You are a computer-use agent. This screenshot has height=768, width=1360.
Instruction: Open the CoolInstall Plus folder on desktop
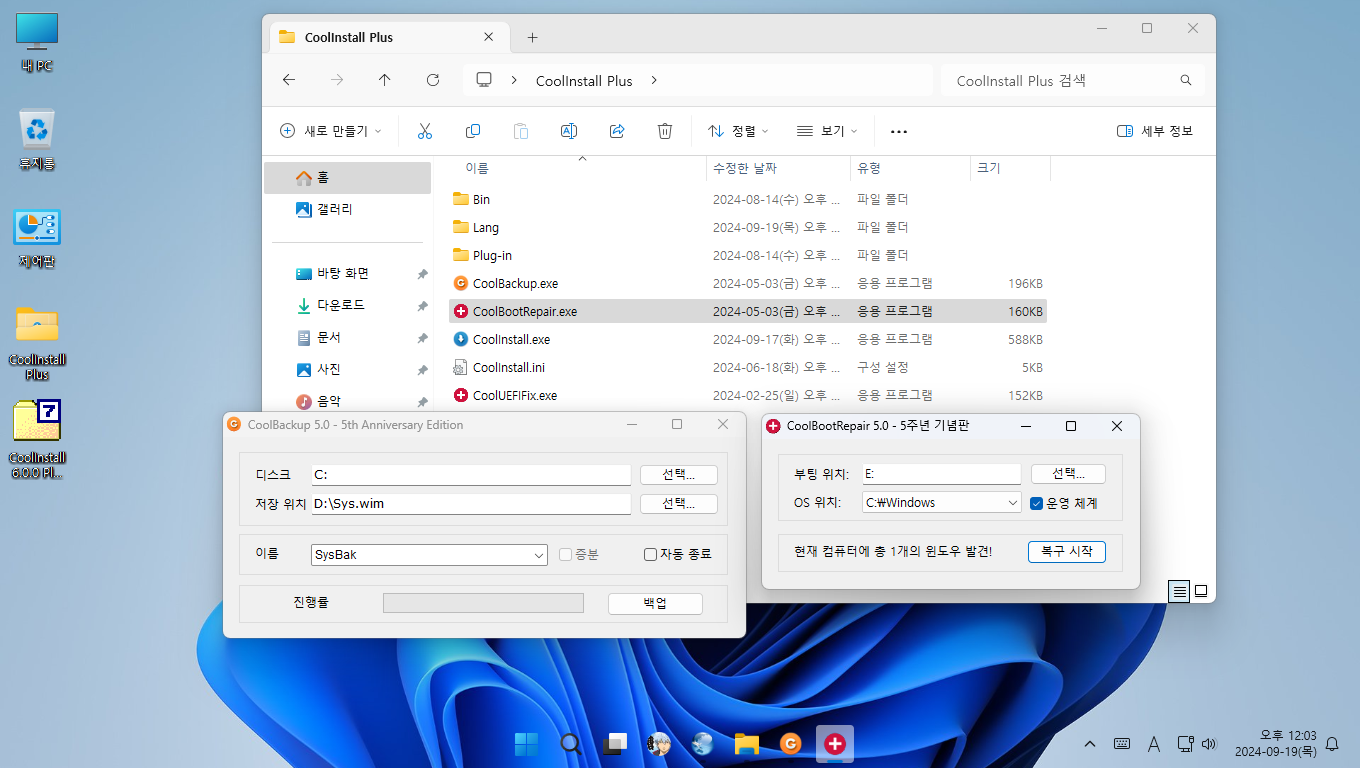point(37,342)
